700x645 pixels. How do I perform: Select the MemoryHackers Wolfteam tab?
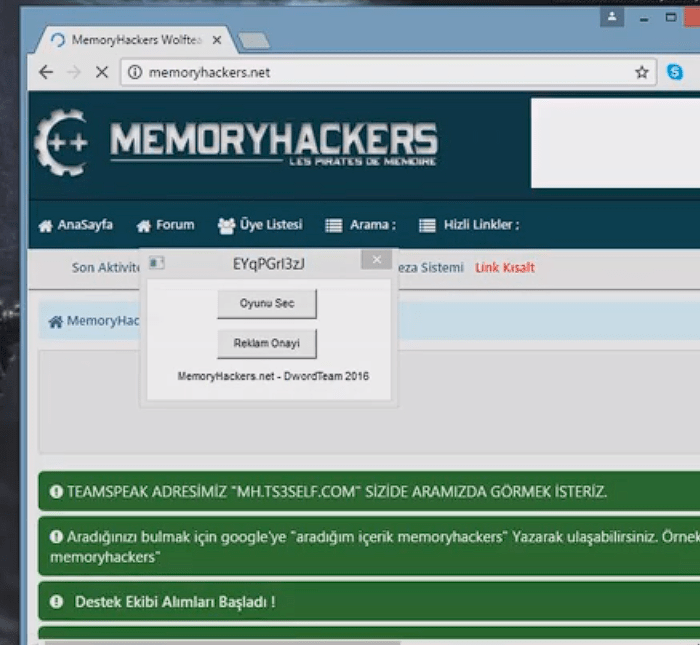(x=135, y=40)
